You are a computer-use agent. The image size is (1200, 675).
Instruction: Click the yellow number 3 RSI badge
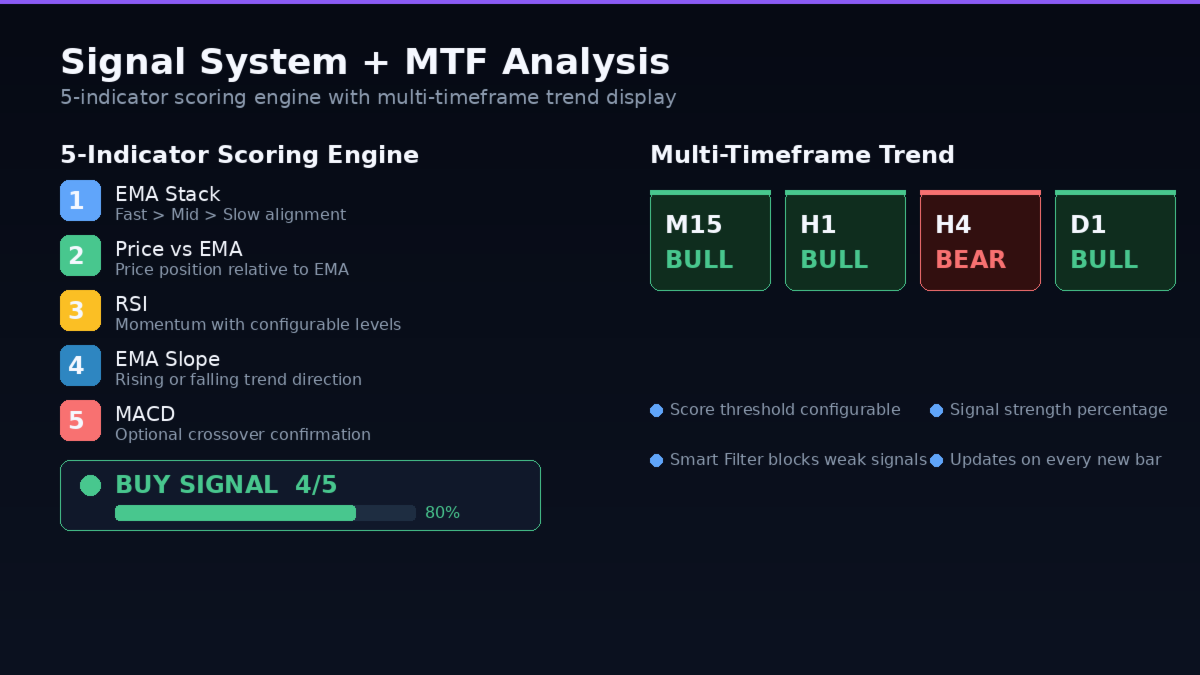click(80, 310)
